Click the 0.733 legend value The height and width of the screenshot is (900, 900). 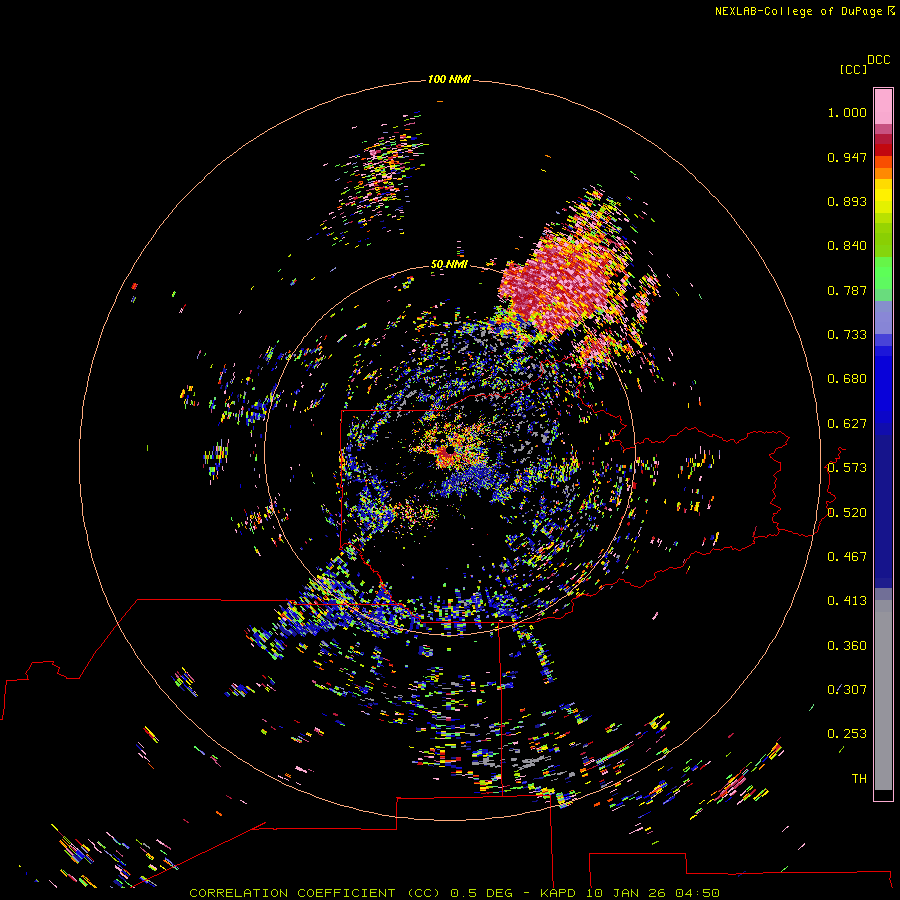click(x=847, y=335)
